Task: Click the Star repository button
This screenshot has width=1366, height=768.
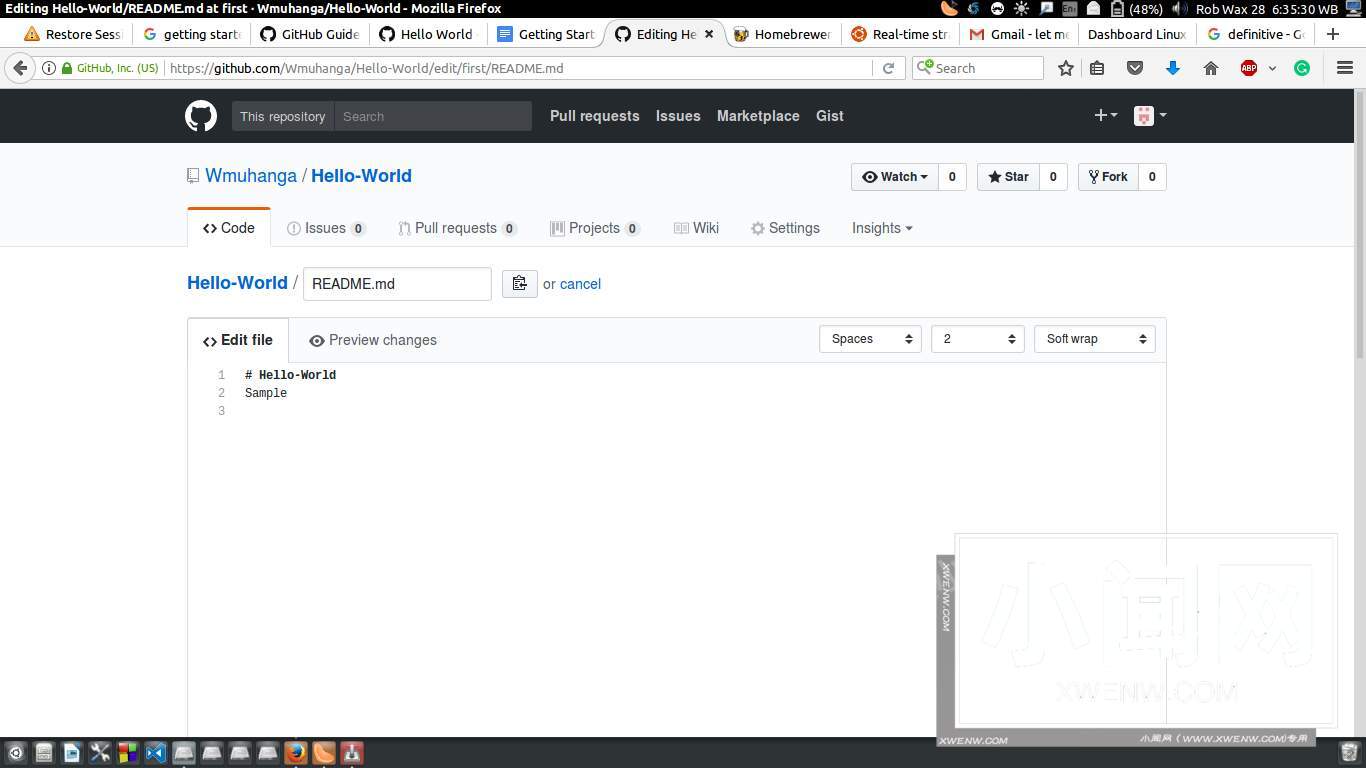Action: [1008, 177]
